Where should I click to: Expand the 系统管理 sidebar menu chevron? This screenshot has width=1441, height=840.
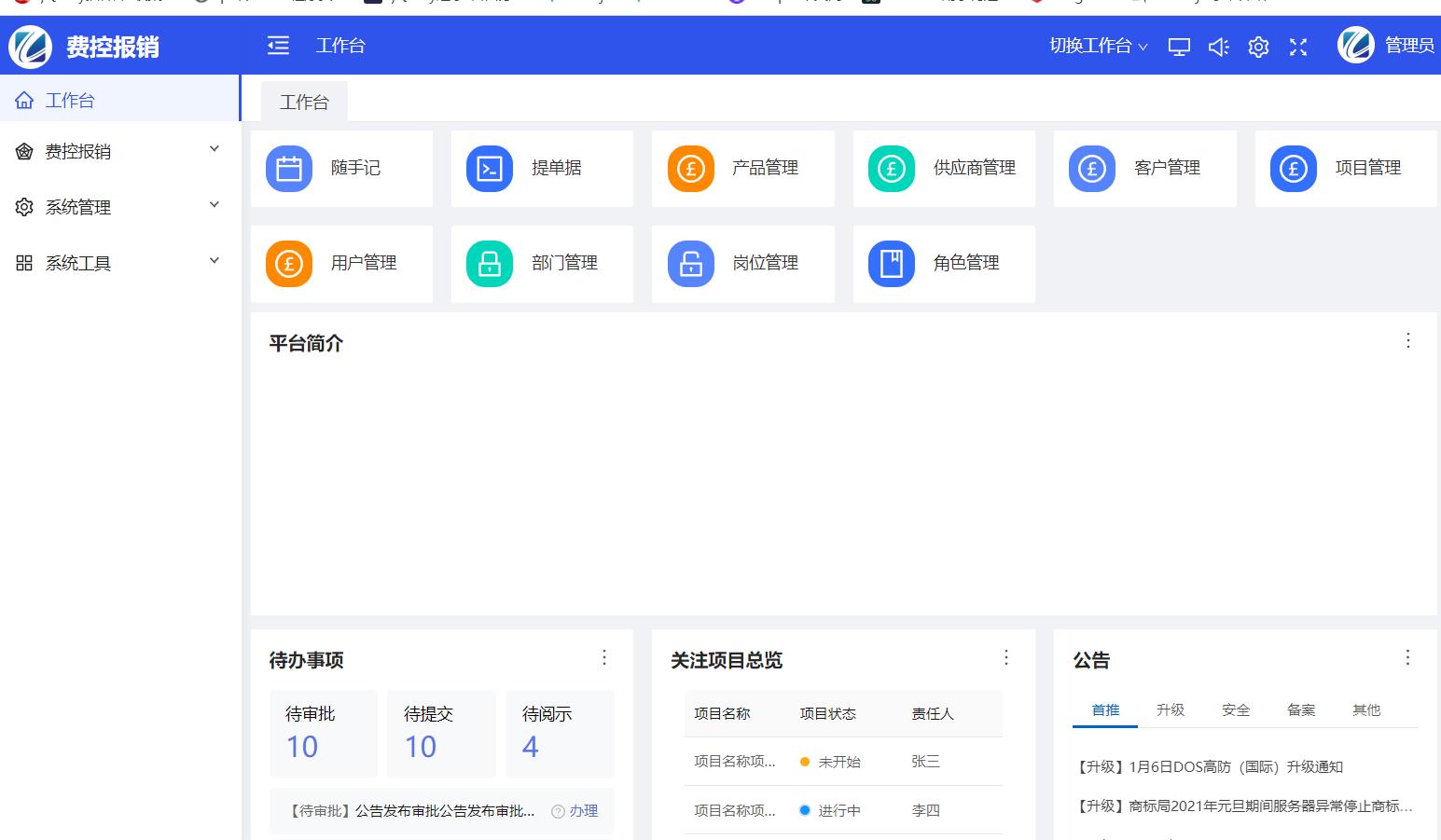tap(215, 205)
